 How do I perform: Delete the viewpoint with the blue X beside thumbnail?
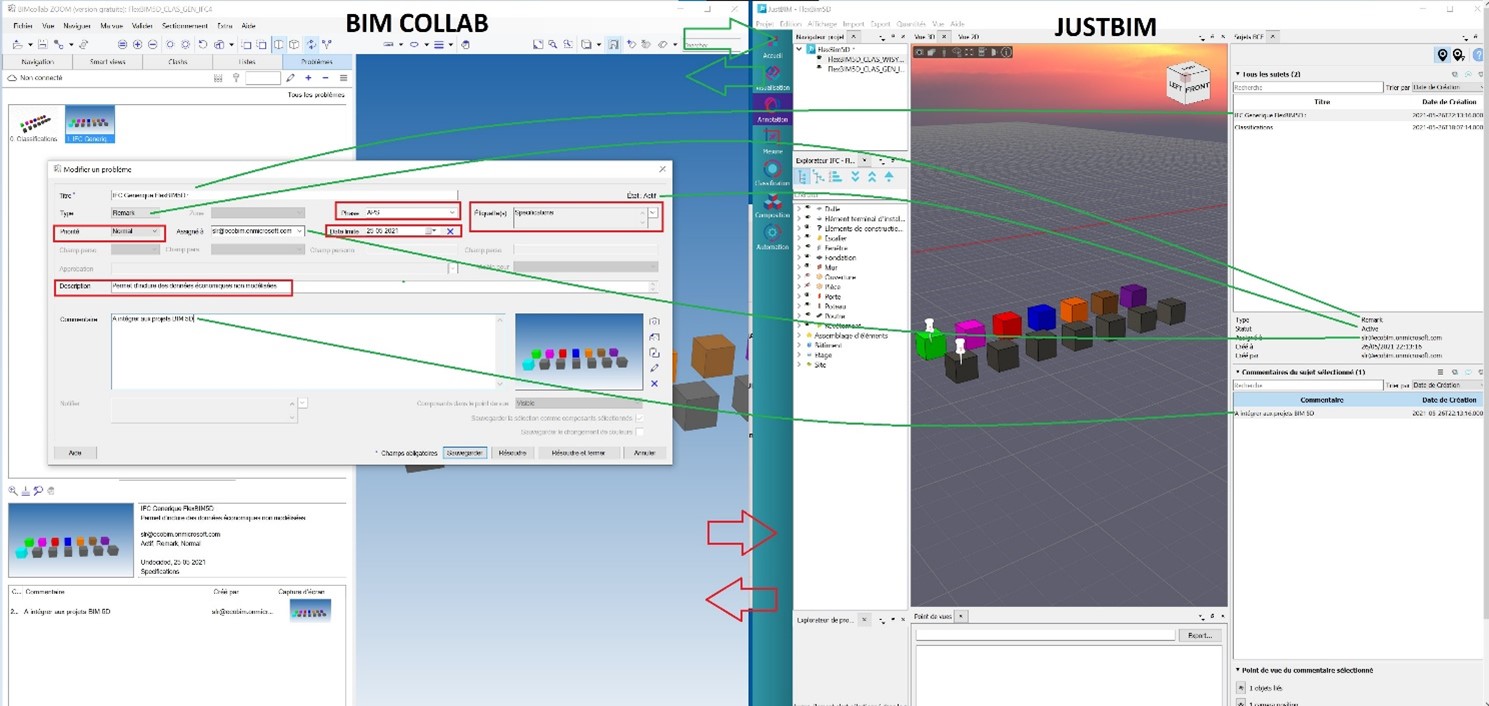[x=654, y=384]
